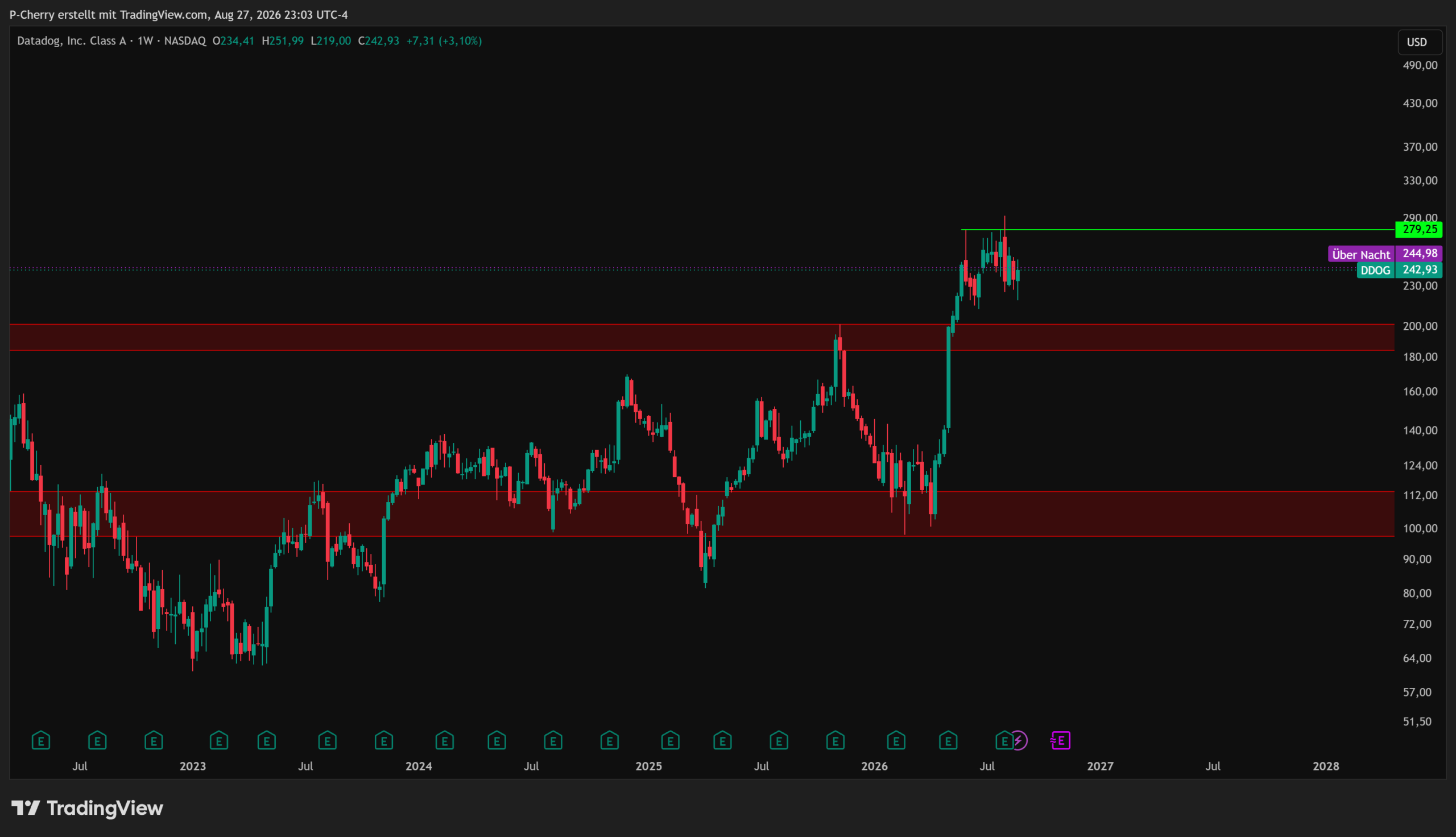The width and height of the screenshot is (1456, 837).
Task: Click the 51,50 price axis label
Action: tap(1417, 722)
